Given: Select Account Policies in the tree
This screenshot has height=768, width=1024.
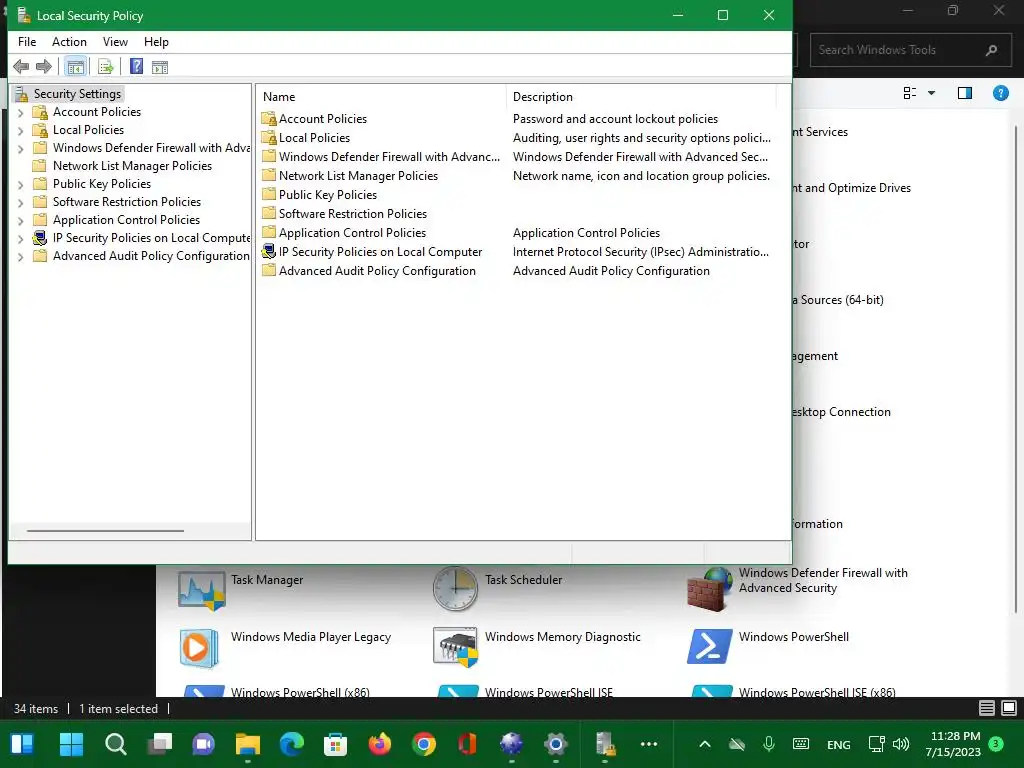Looking at the screenshot, I should pos(97,112).
